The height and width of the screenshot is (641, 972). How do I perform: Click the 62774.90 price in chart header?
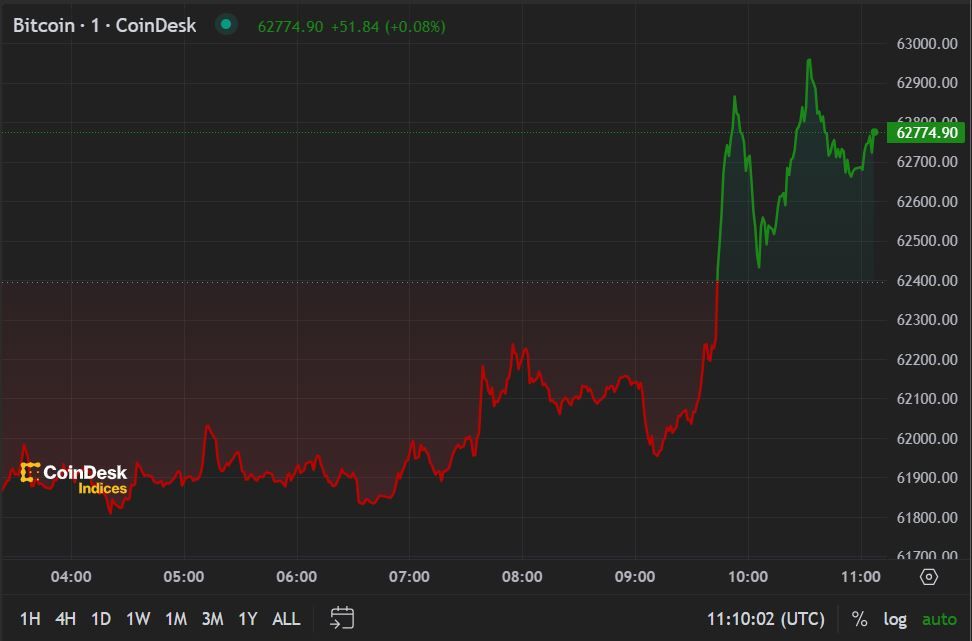290,27
